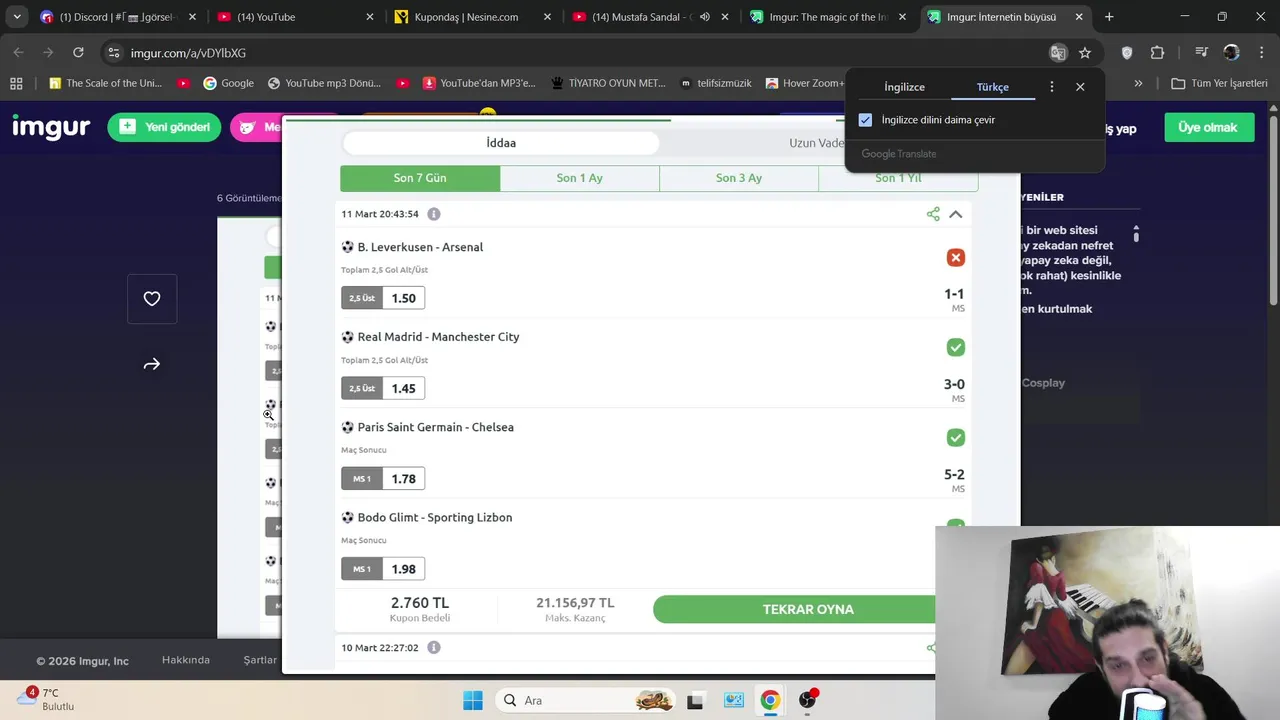Screen dimensions: 1280x720
Task: Close the Google Translate popup
Action: click(1080, 87)
